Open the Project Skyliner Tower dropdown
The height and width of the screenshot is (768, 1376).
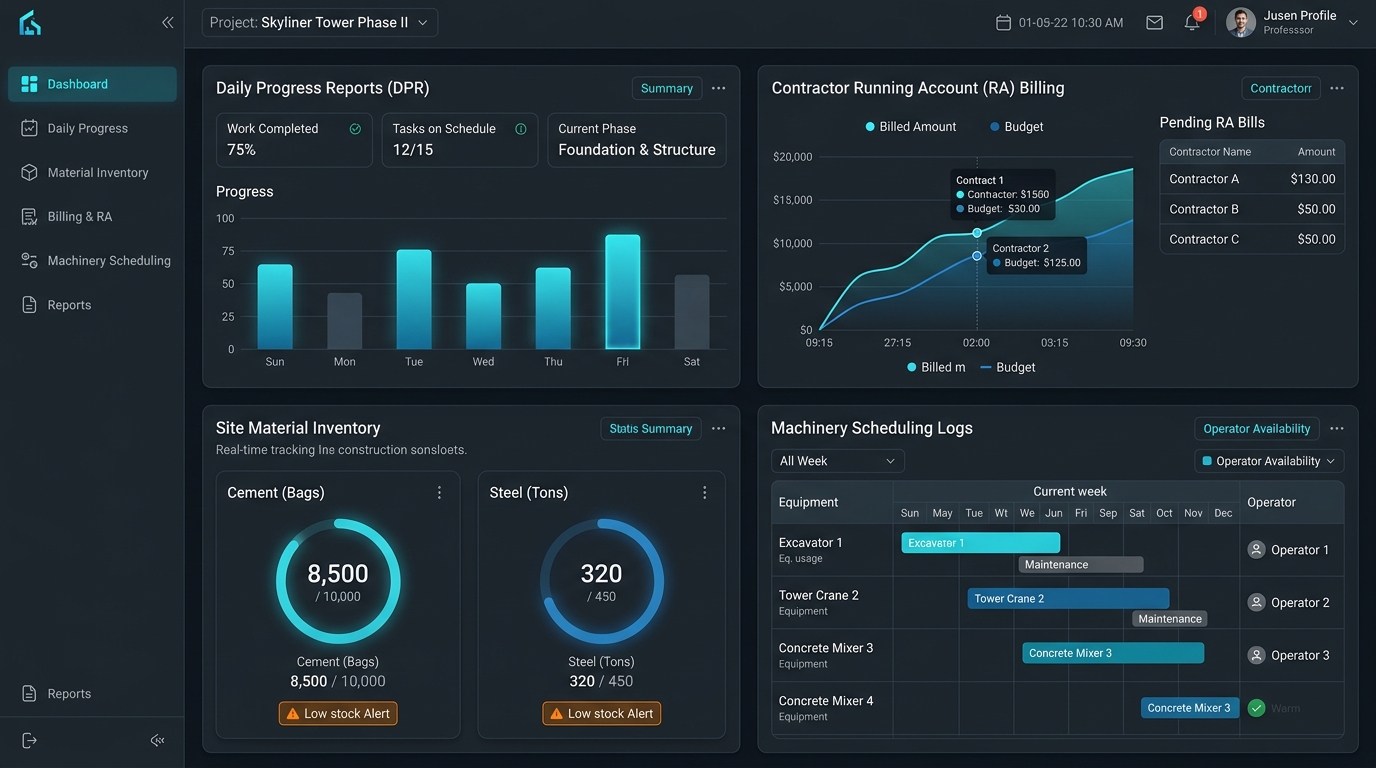coord(320,22)
